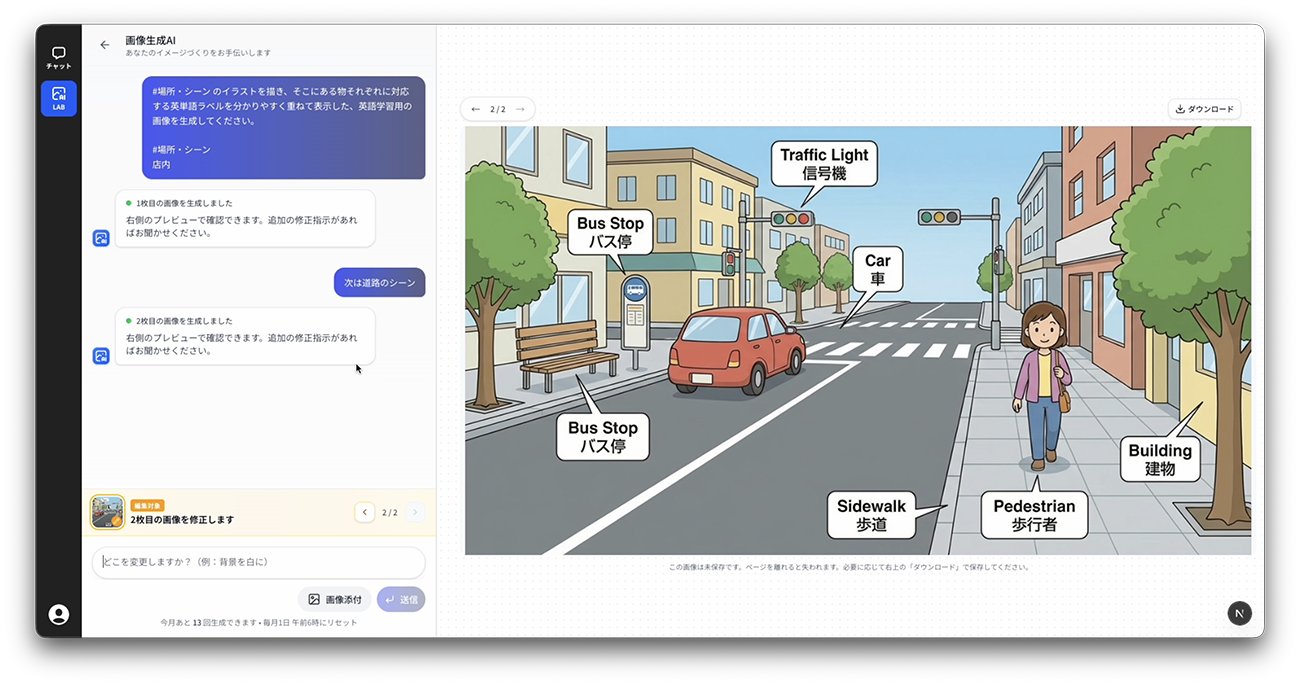The width and height of the screenshot is (1300, 685).
Task: Go to previous image with preview left arrow
Action: coord(476,109)
